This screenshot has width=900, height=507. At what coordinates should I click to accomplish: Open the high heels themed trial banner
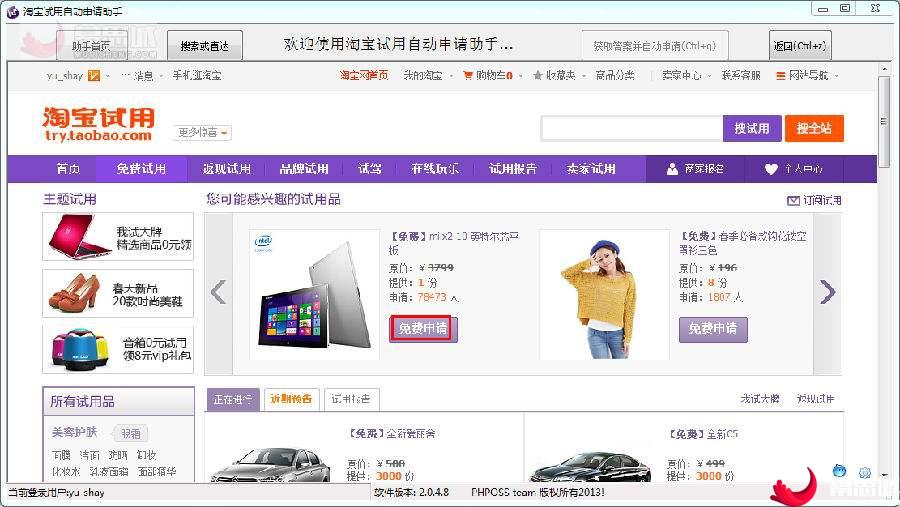(118, 293)
